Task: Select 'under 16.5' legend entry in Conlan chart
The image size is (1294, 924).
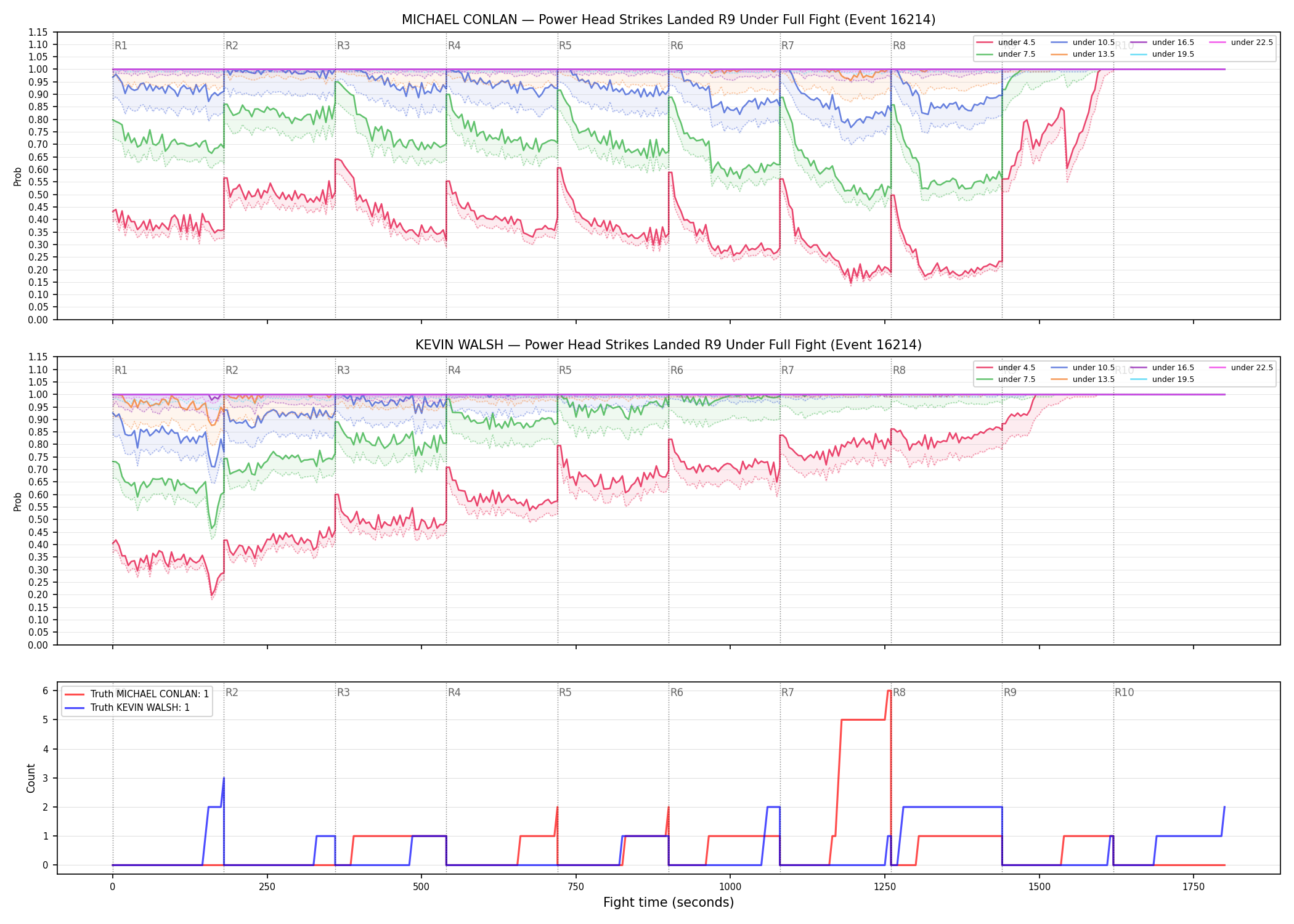Action: (x=1162, y=43)
